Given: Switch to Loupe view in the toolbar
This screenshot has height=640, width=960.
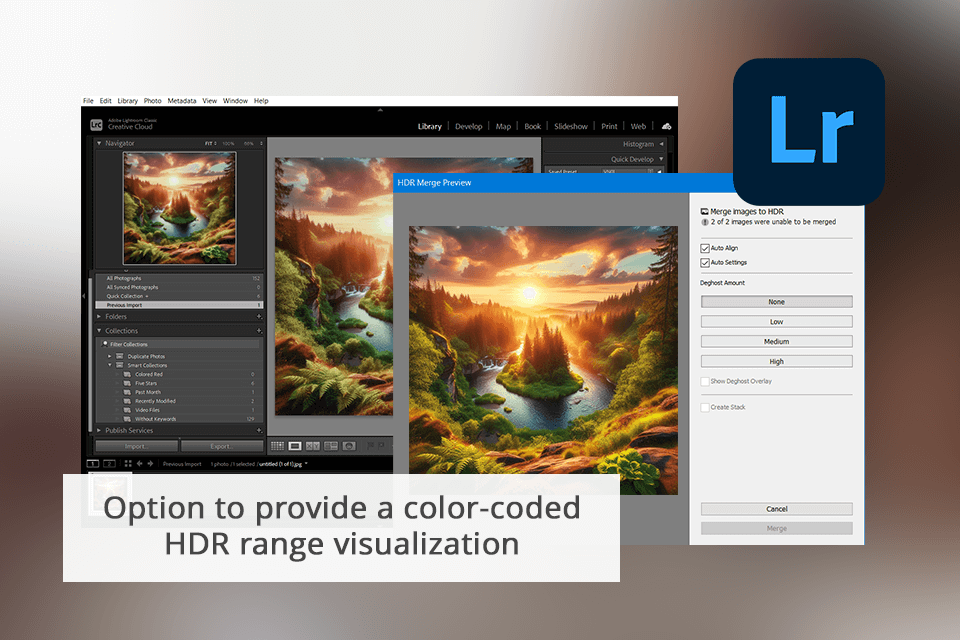Looking at the screenshot, I should point(295,446).
